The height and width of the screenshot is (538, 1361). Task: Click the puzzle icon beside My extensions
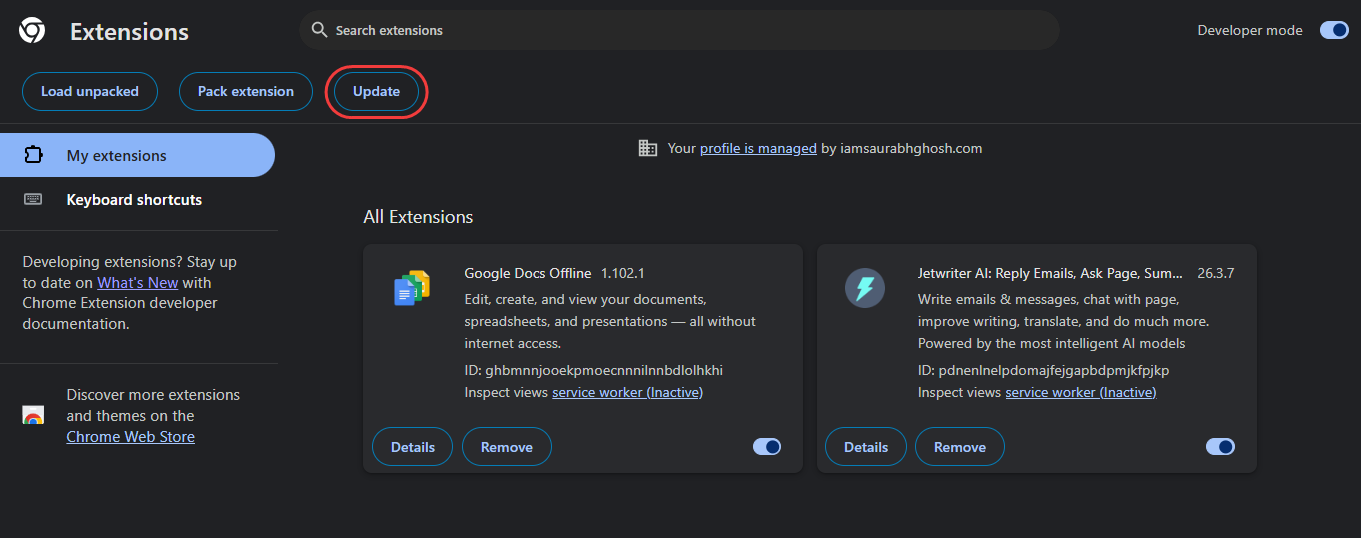[x=33, y=155]
